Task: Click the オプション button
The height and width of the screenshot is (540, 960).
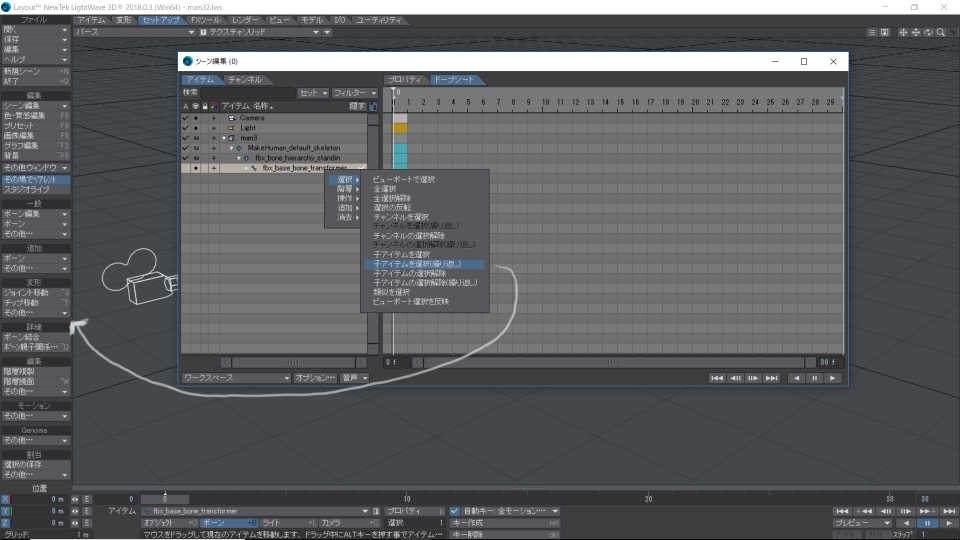Action: [315, 378]
